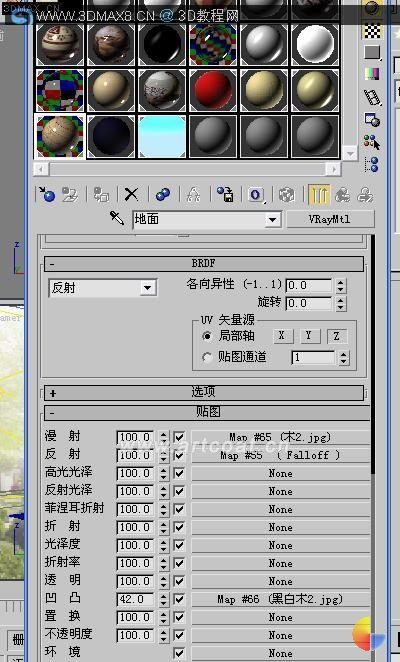The height and width of the screenshot is (662, 400).
Task: Open BRDF type 反射 dropdown
Action: coord(147,288)
